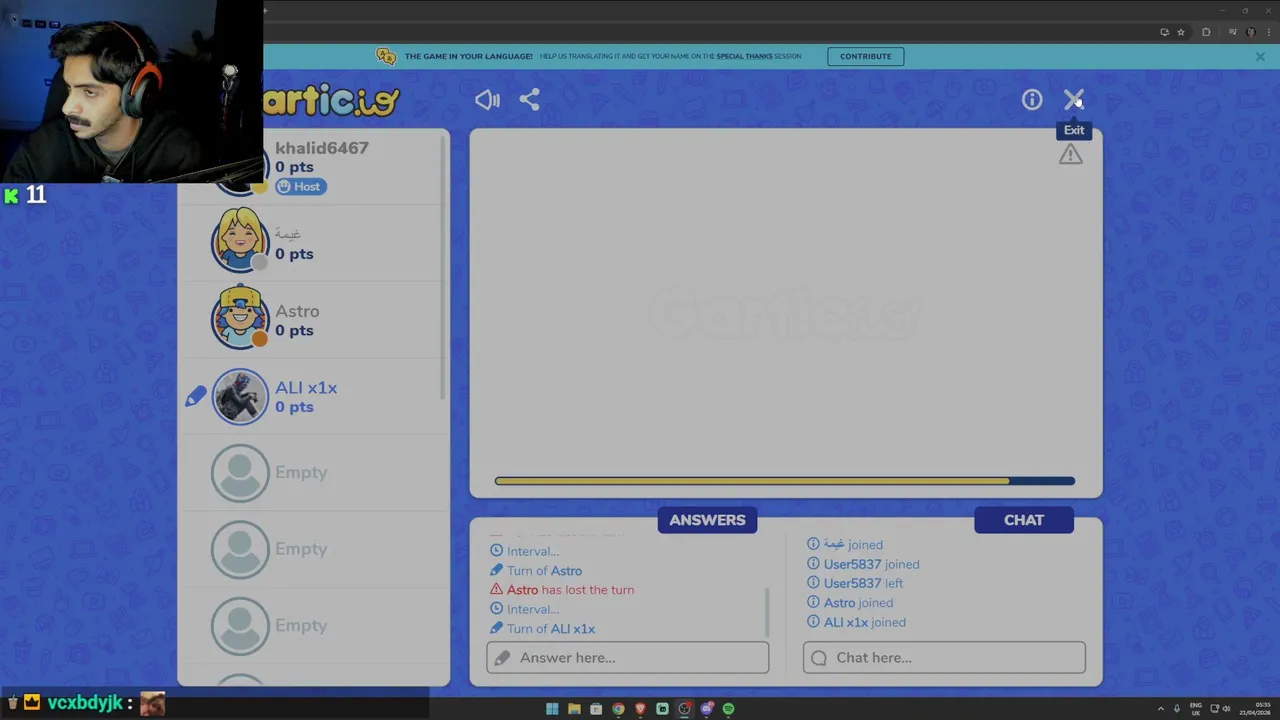Focus the Chat here input field
This screenshot has height=720, width=1280.
944,657
